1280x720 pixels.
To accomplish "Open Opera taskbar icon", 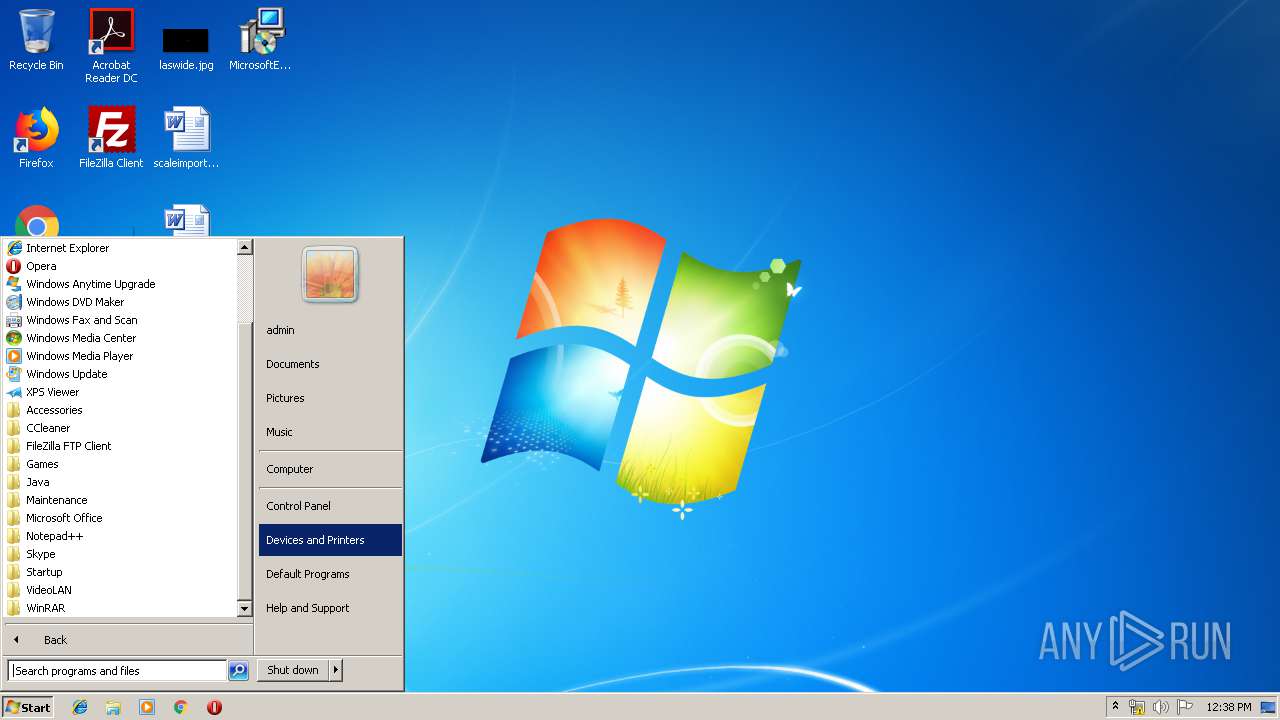I will point(214,707).
